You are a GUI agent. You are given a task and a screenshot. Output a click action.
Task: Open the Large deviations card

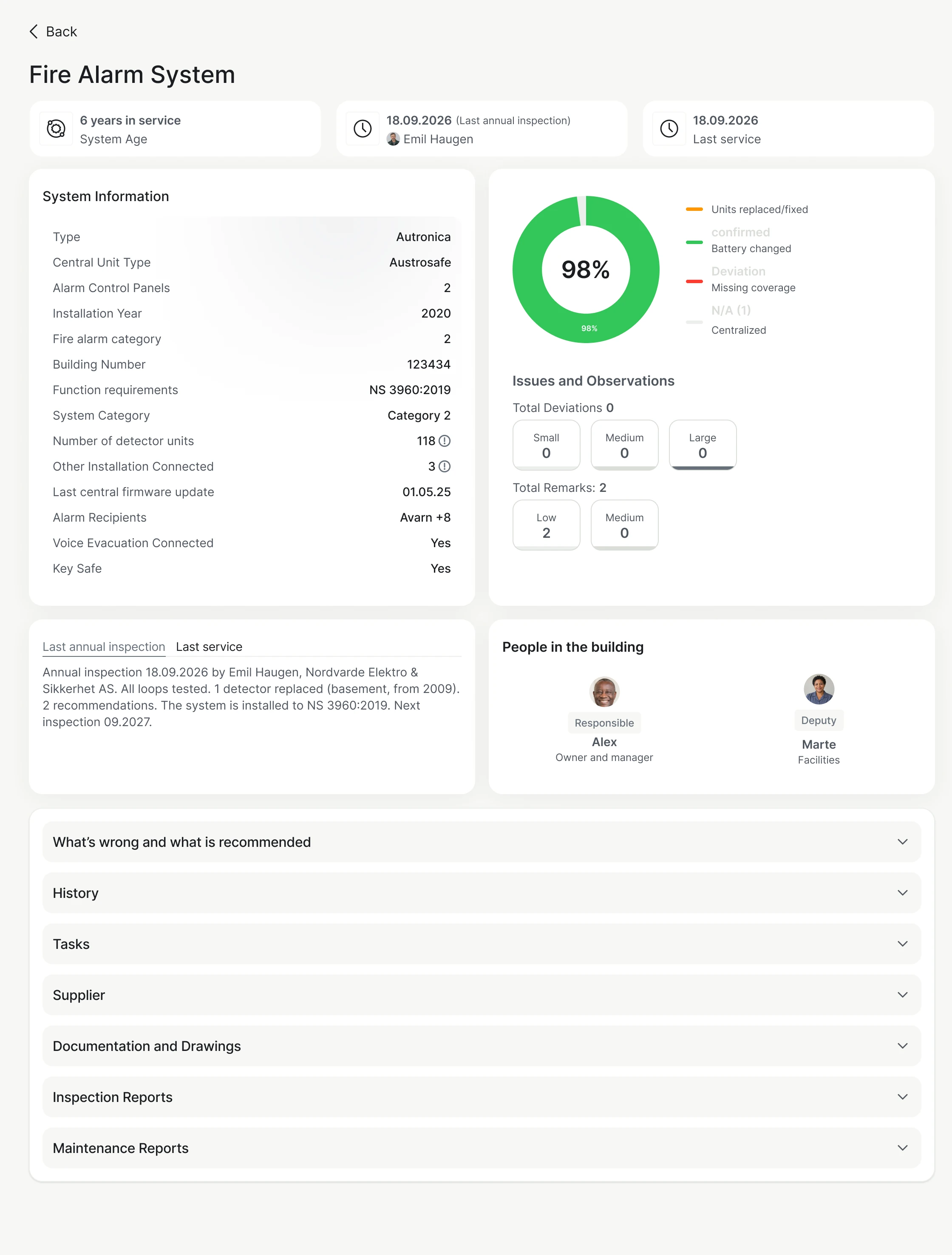[x=703, y=446]
